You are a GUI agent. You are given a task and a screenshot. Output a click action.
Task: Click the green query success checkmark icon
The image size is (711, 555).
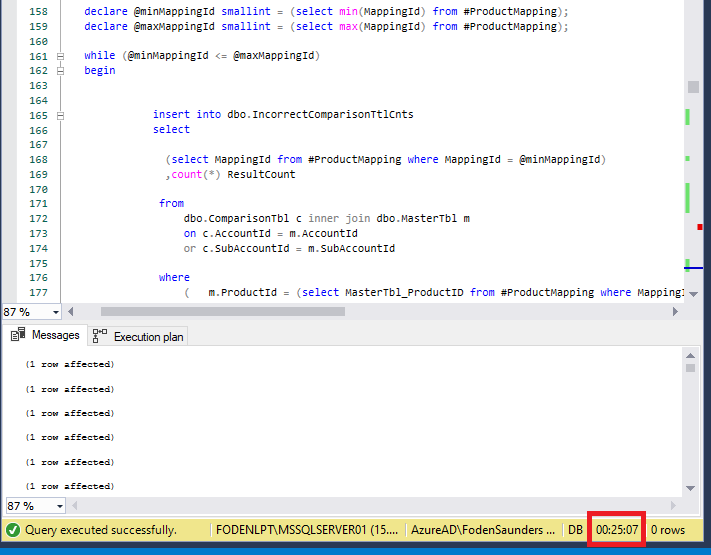(x=13, y=530)
